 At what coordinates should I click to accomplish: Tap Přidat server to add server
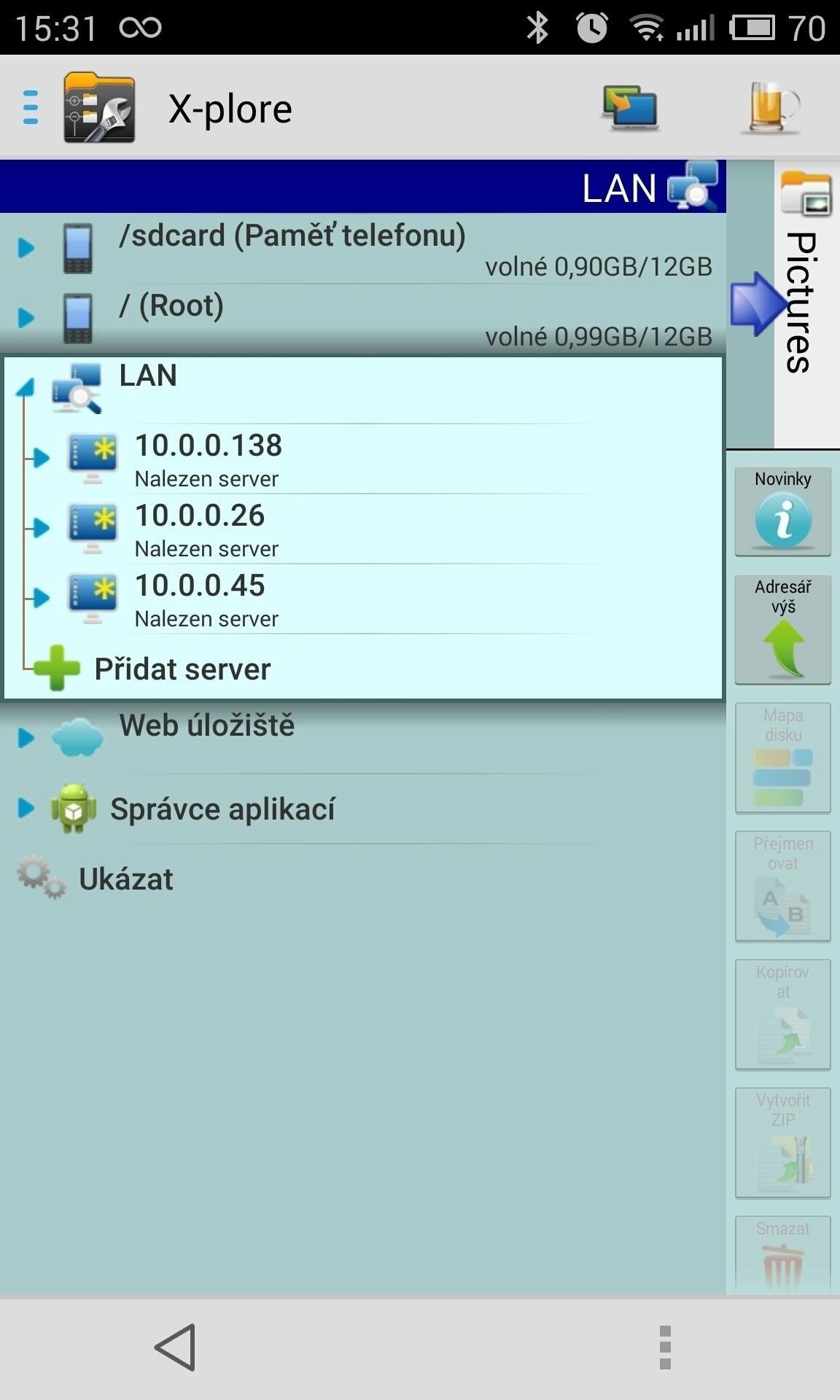(182, 669)
